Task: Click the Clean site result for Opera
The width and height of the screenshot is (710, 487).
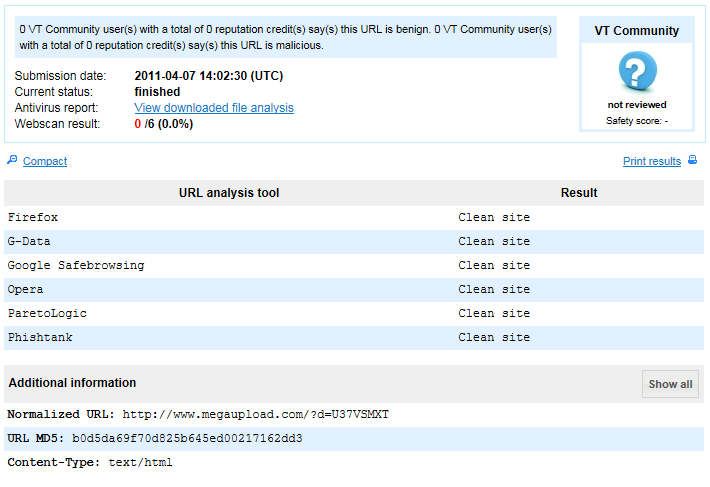Action: [x=494, y=289]
